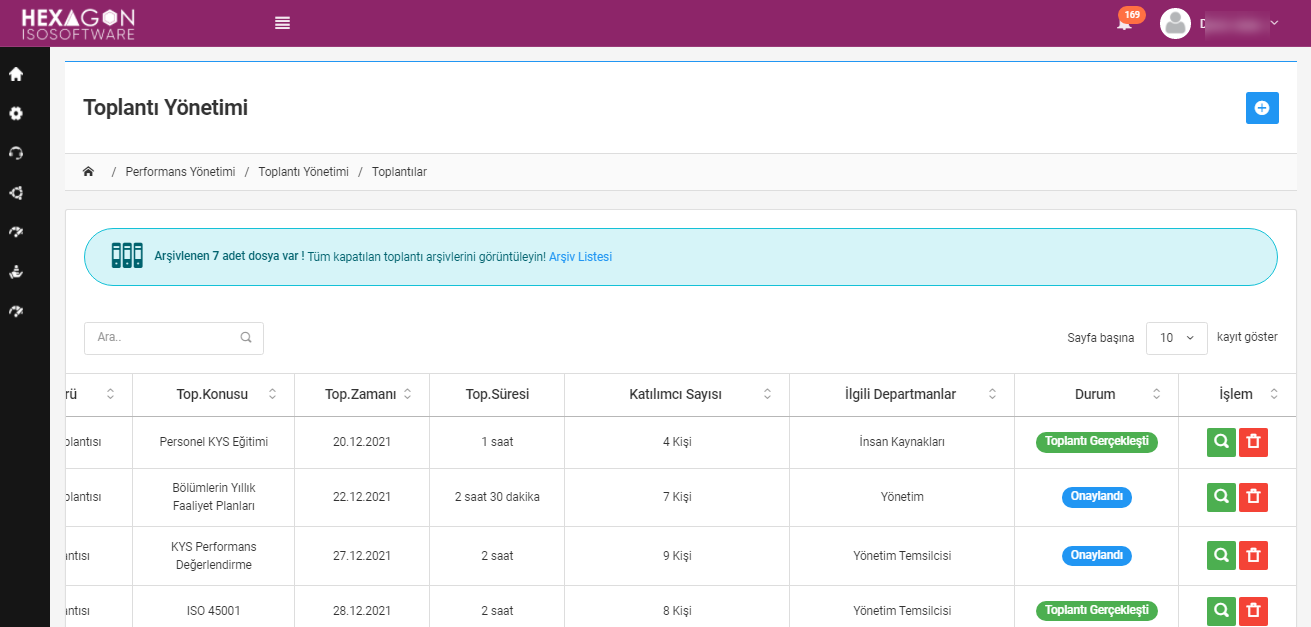Click the Ara search input field

tap(165, 338)
